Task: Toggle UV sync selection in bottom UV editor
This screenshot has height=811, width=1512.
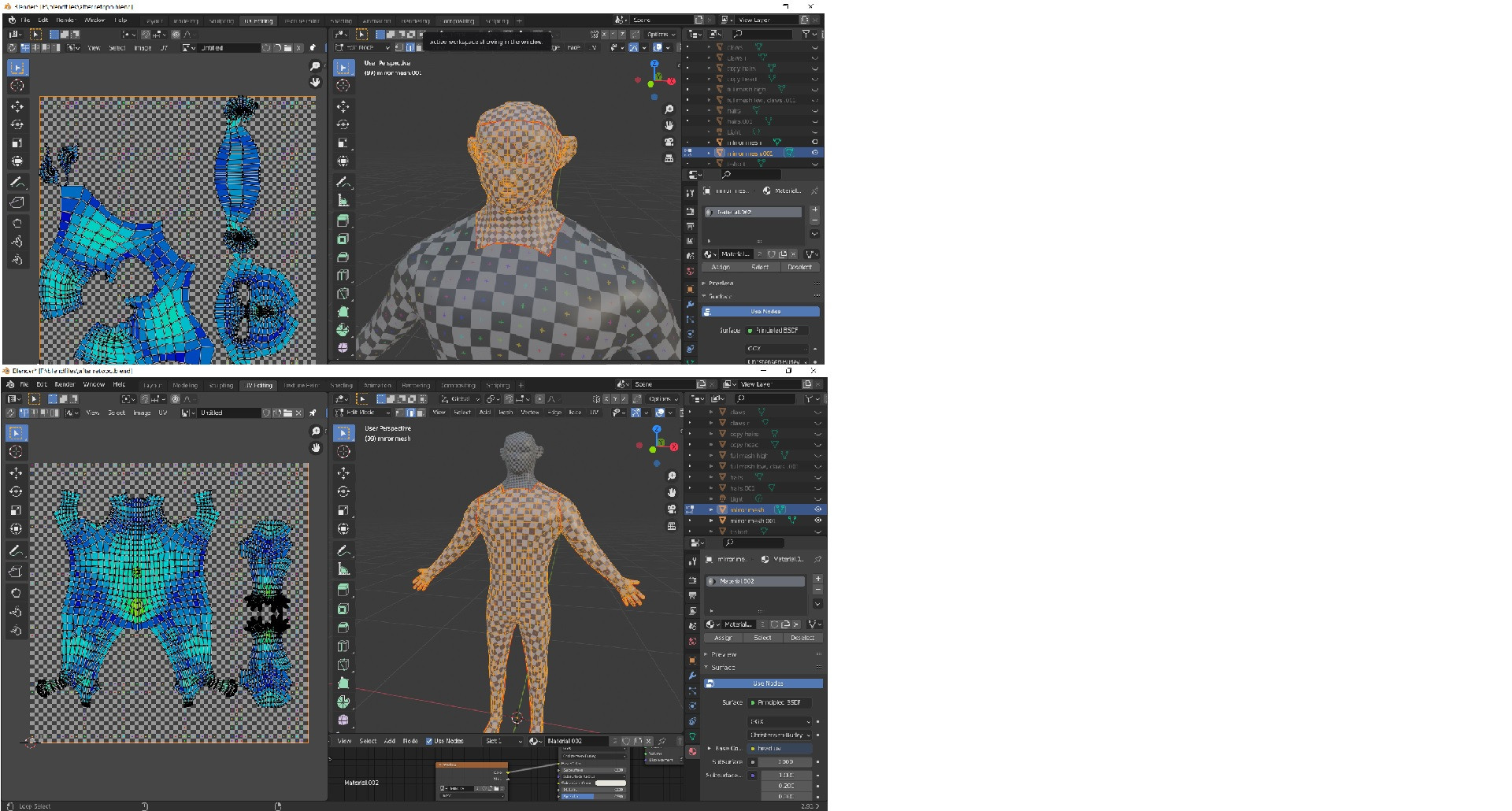Action: (11, 413)
